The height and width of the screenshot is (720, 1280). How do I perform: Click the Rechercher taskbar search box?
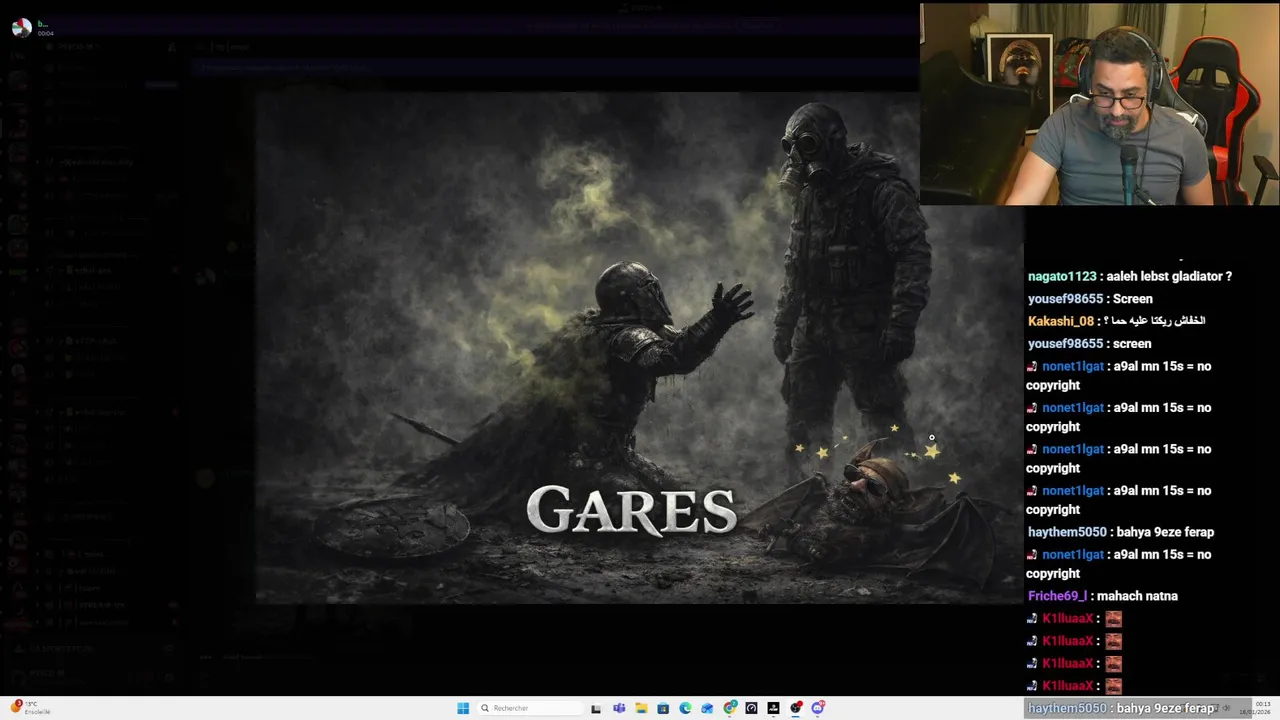[530, 708]
